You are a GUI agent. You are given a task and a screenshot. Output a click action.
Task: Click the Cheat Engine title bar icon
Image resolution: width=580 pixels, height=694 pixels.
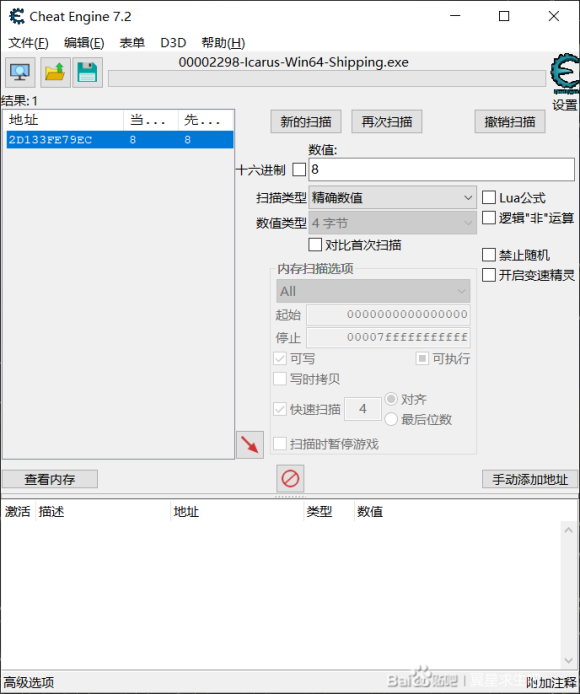point(17,16)
